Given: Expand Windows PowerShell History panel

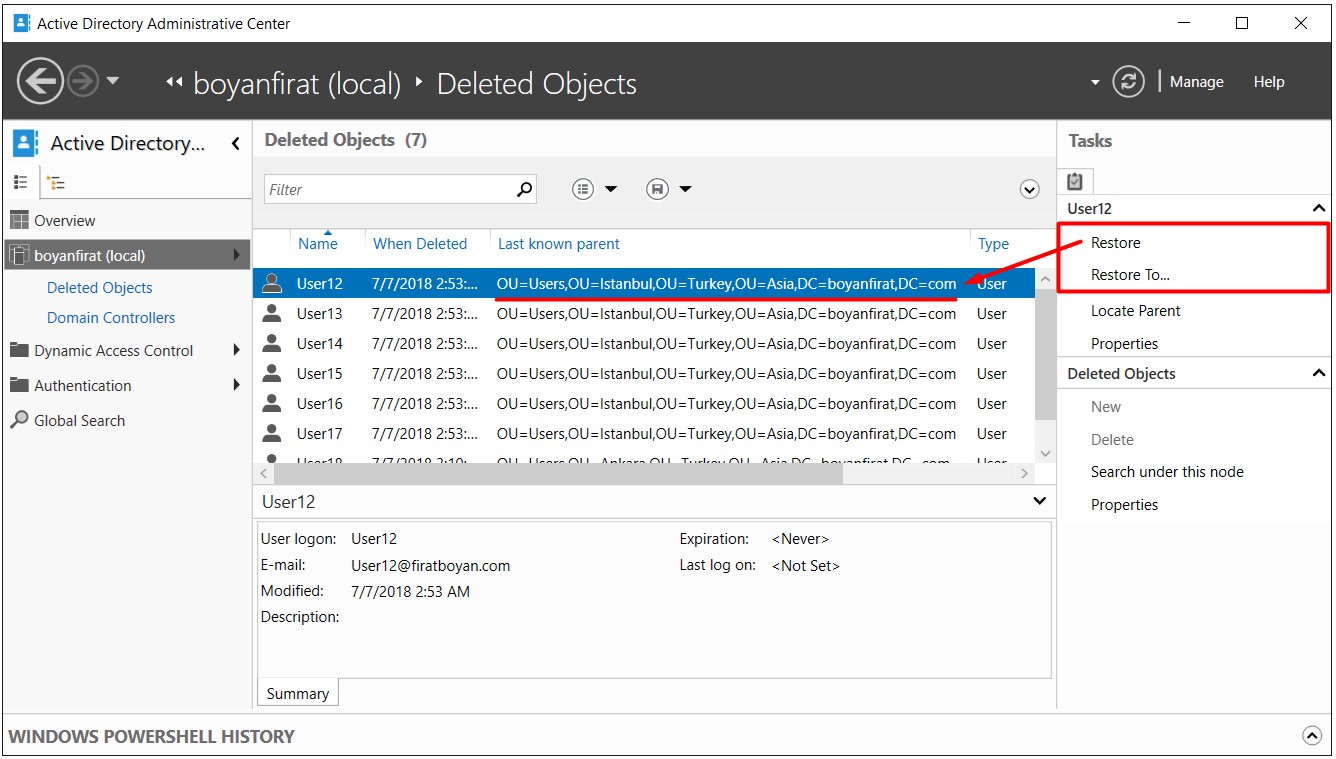Looking at the screenshot, I should point(1312,736).
